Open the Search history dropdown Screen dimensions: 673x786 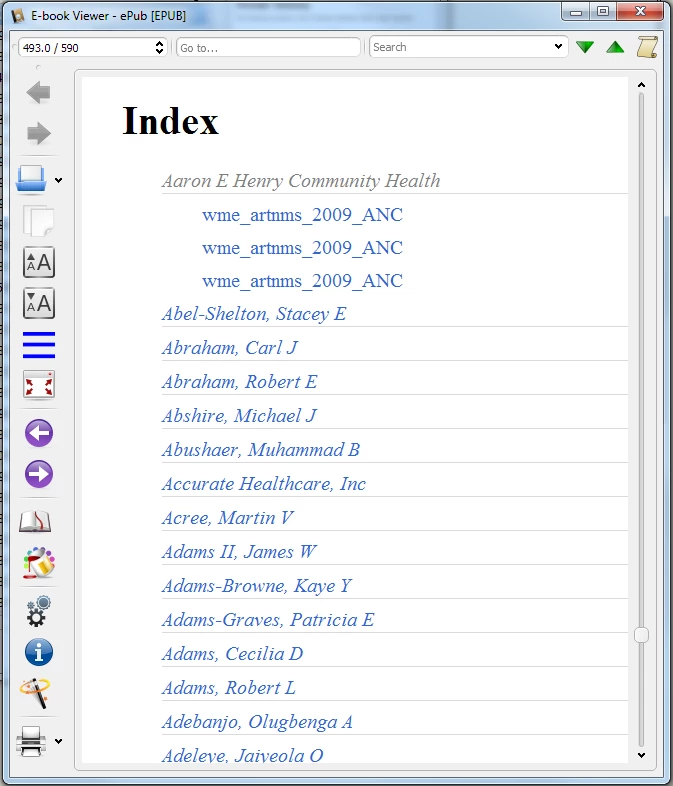tap(558, 47)
